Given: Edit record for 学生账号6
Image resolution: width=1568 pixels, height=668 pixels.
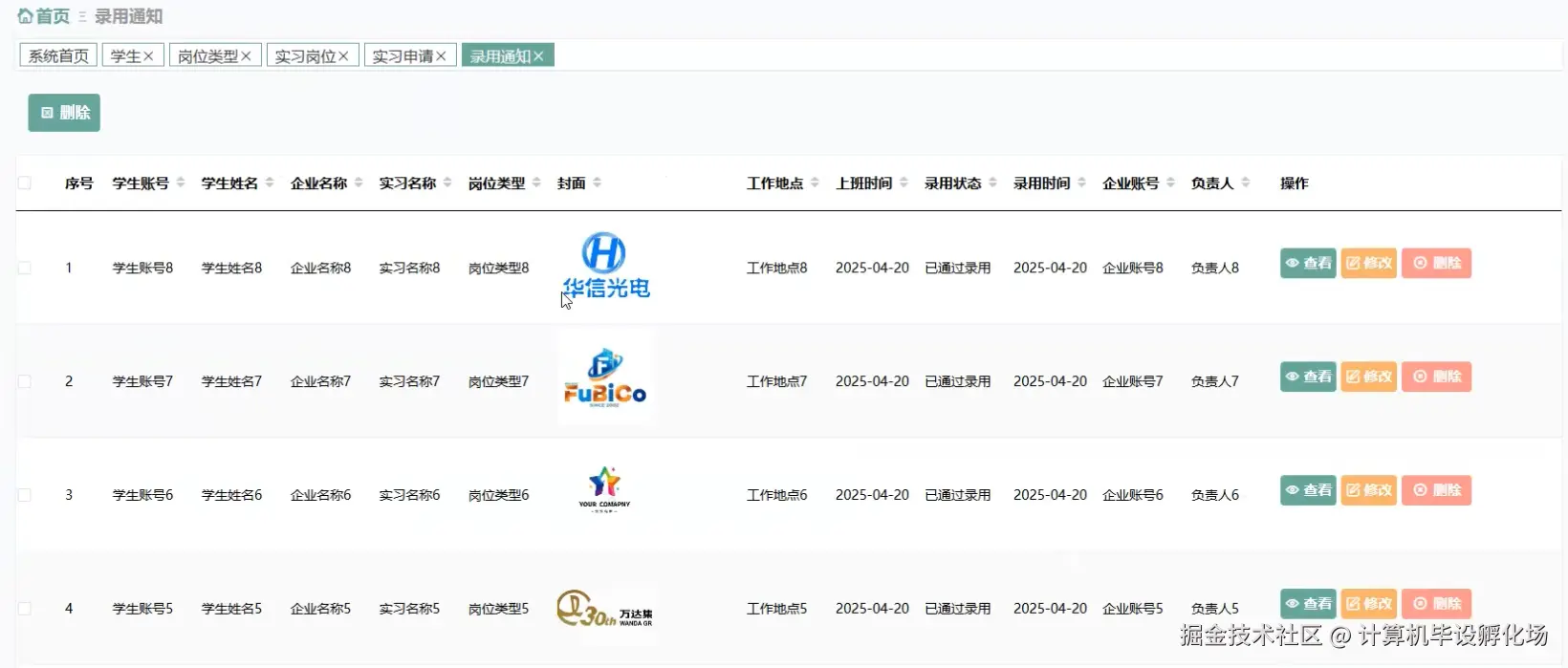Looking at the screenshot, I should pos(1368,490).
